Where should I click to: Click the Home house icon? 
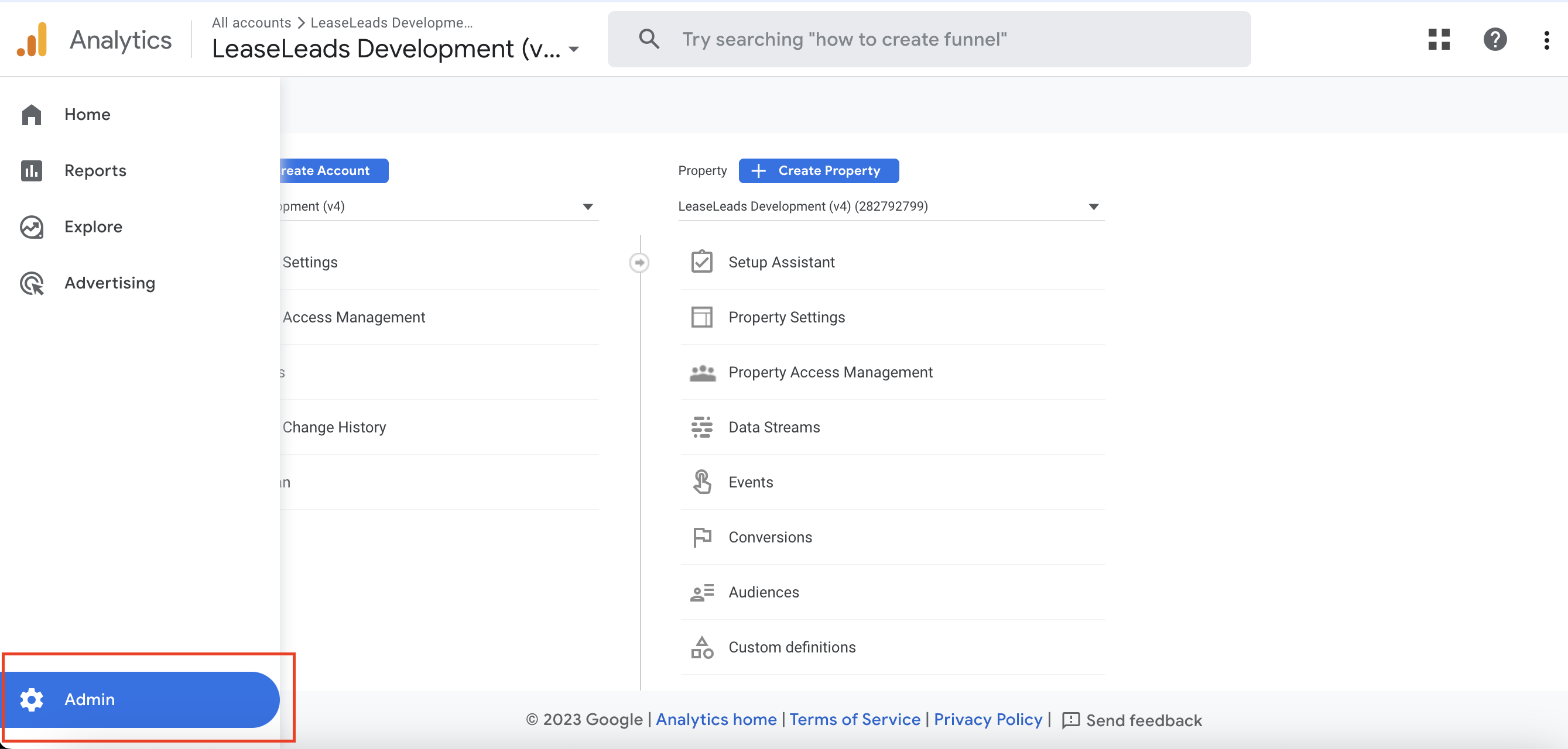pos(32,114)
